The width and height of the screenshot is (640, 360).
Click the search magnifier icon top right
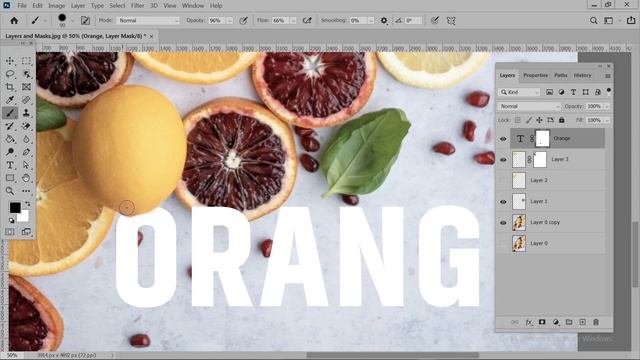[593, 20]
